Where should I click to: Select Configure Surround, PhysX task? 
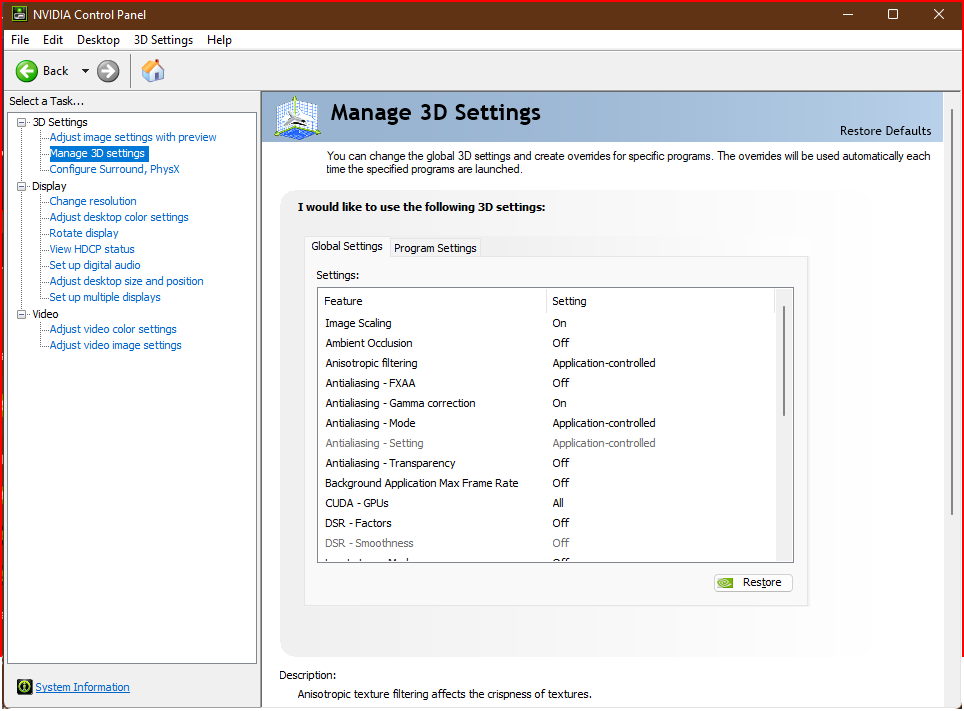[114, 169]
